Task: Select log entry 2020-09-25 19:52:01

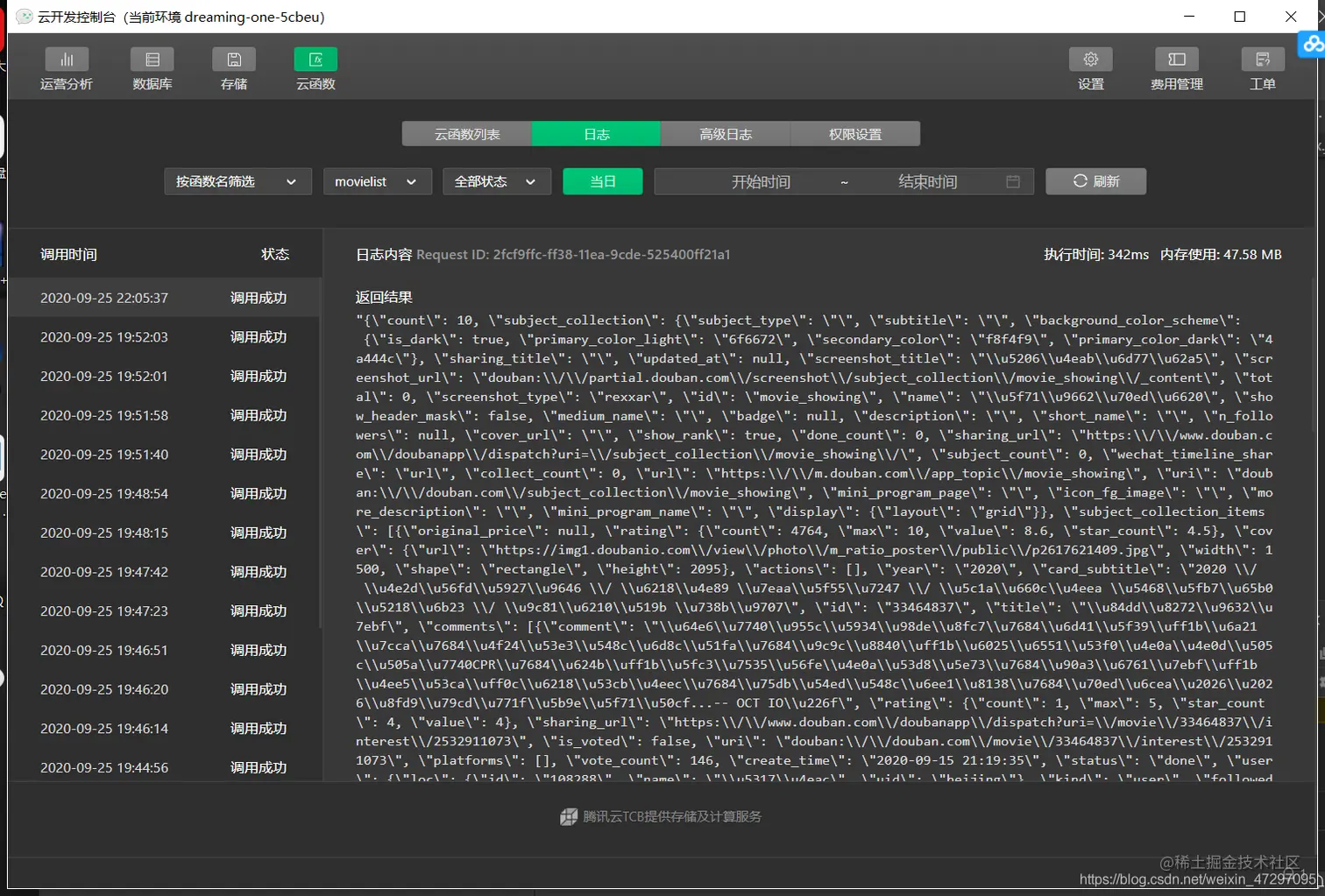Action: 165,377
